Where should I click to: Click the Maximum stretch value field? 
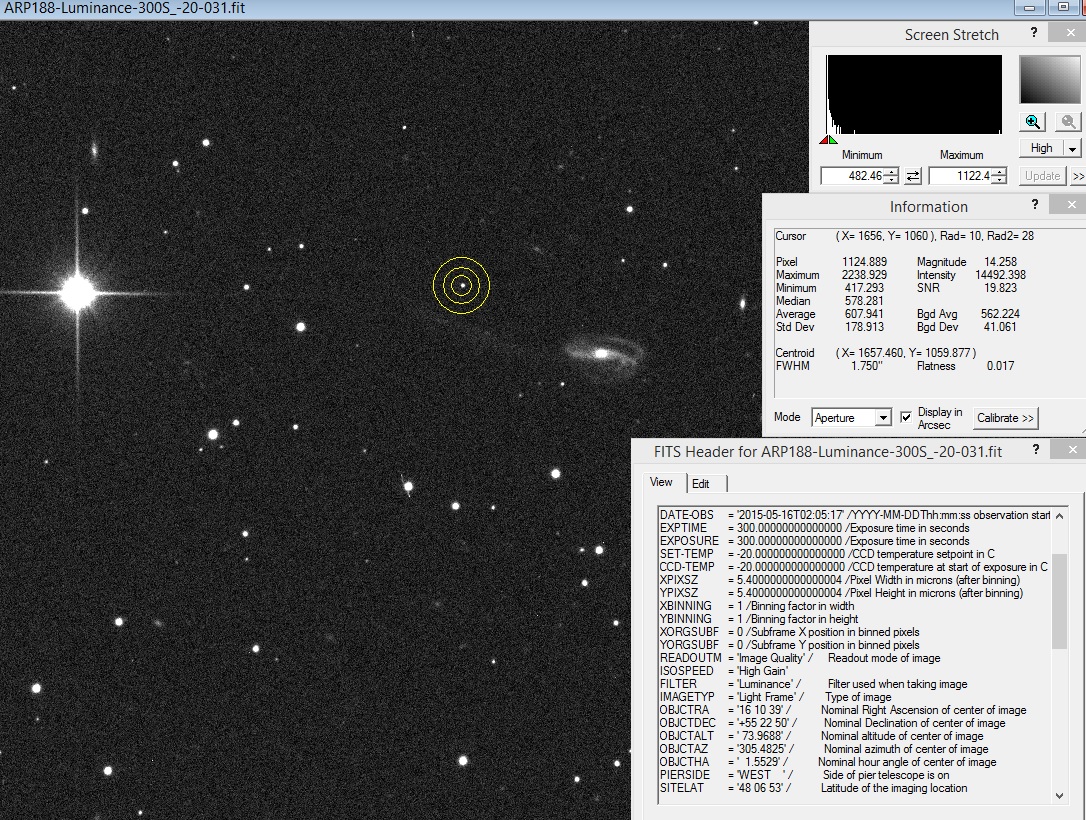tap(961, 176)
